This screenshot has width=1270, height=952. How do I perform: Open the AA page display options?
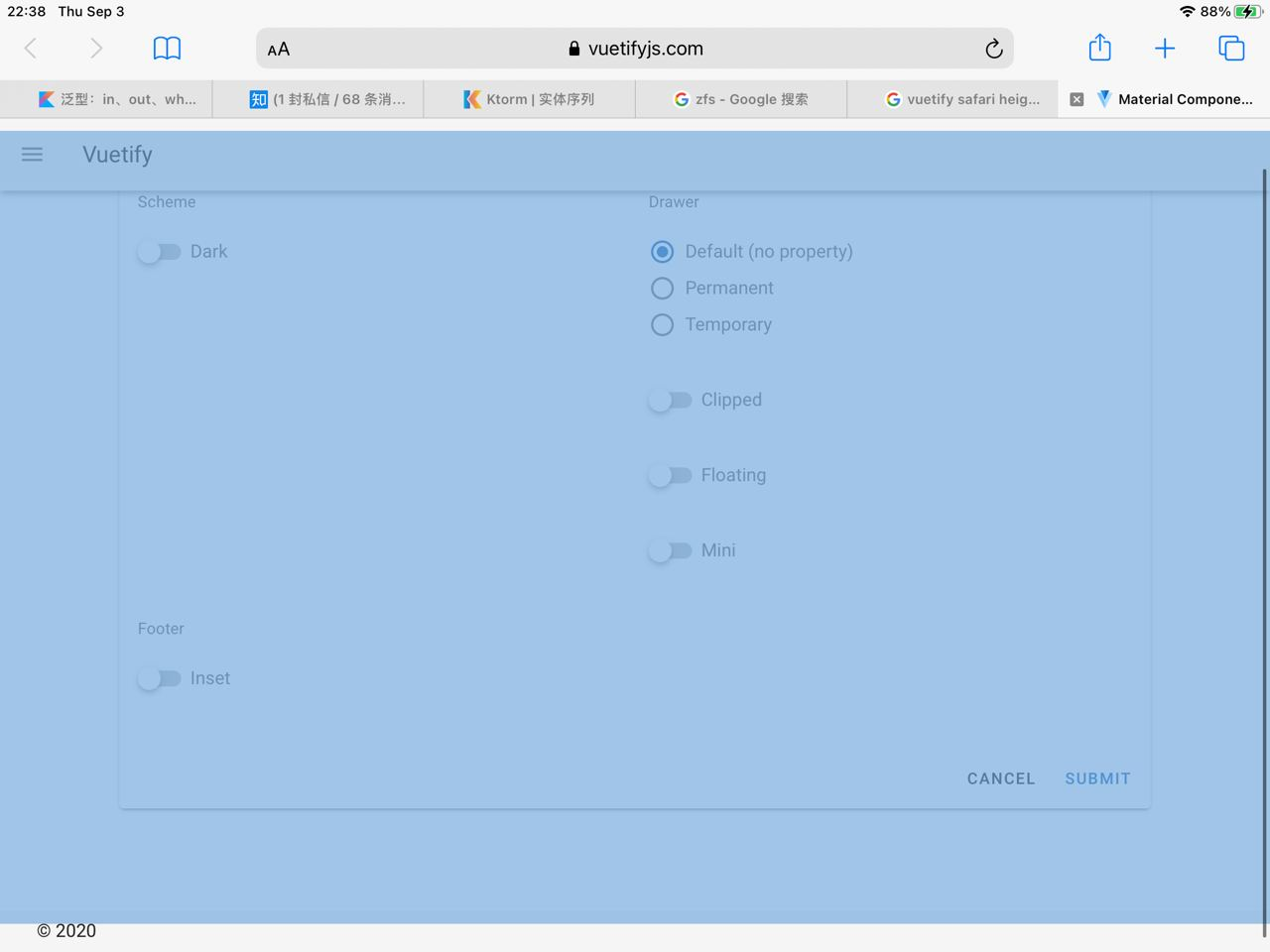(278, 48)
